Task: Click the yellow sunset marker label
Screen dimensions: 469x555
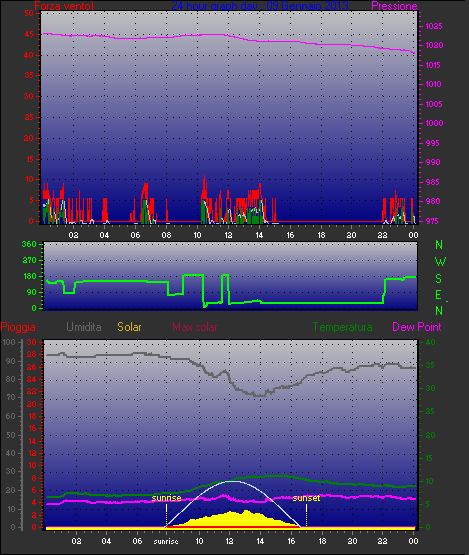Action: pyautogui.click(x=307, y=498)
